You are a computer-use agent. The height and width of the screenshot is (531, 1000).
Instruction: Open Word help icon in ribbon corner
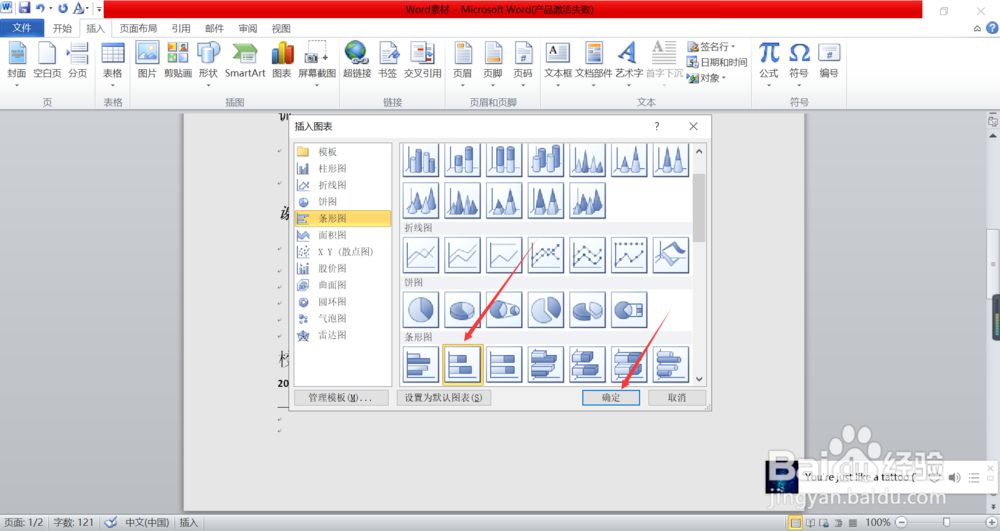[992, 28]
